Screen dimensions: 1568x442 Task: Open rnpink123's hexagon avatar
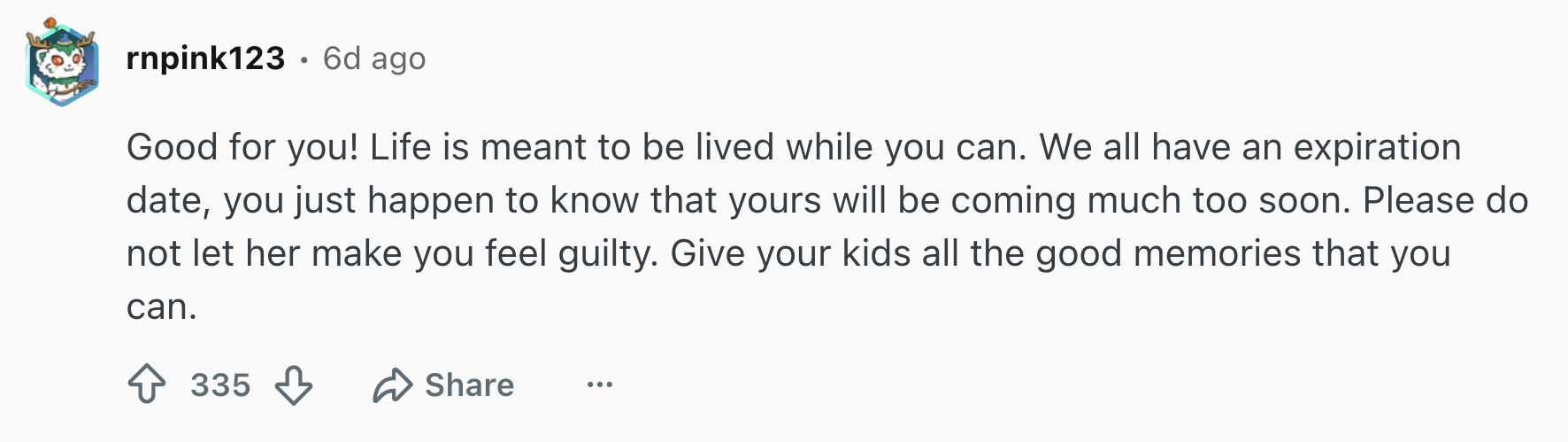click(60, 62)
